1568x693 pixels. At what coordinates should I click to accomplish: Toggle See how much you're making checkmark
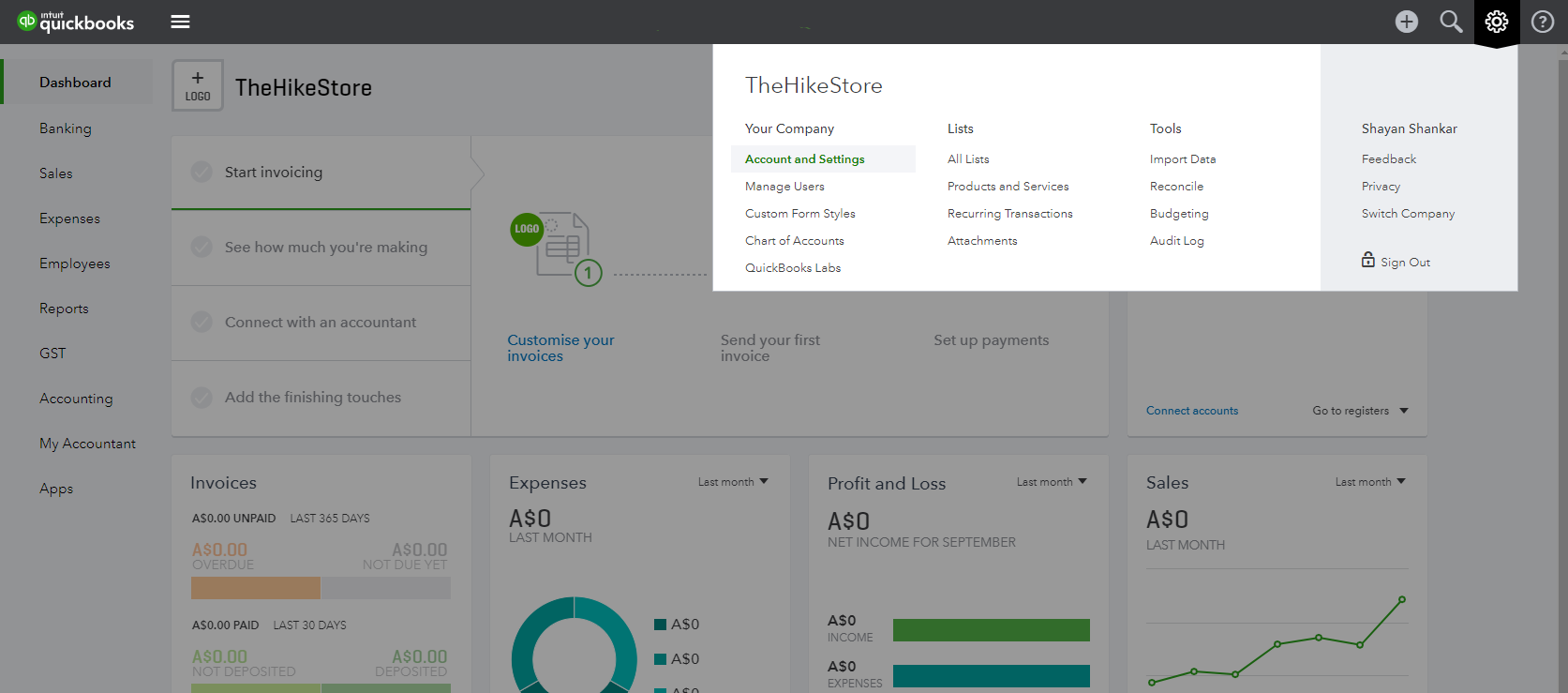click(x=202, y=247)
